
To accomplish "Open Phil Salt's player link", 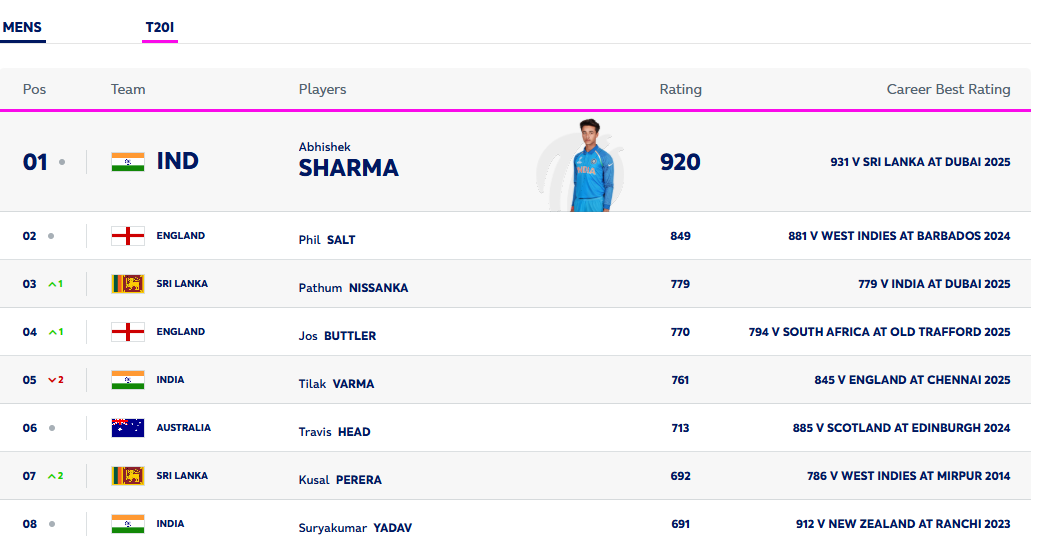I will 327,240.
